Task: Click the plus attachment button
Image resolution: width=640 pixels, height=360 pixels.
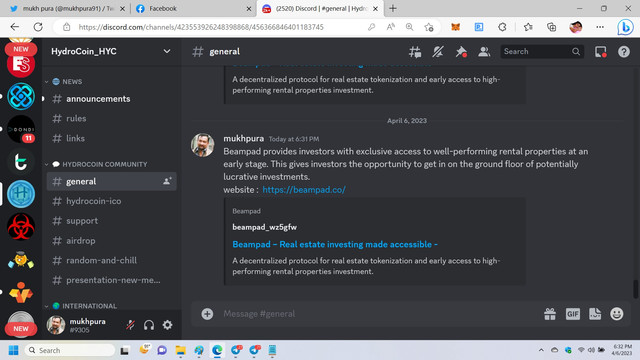Action: click(207, 313)
